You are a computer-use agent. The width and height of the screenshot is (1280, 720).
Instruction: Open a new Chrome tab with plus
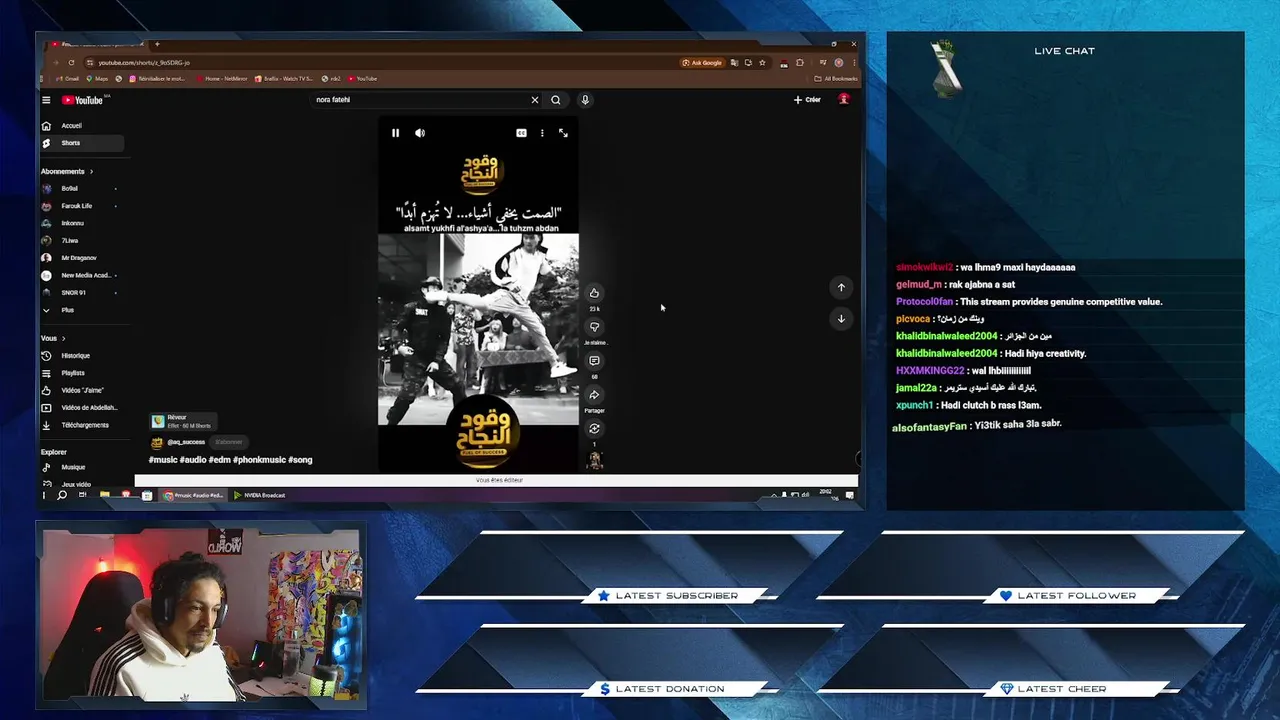point(157,44)
